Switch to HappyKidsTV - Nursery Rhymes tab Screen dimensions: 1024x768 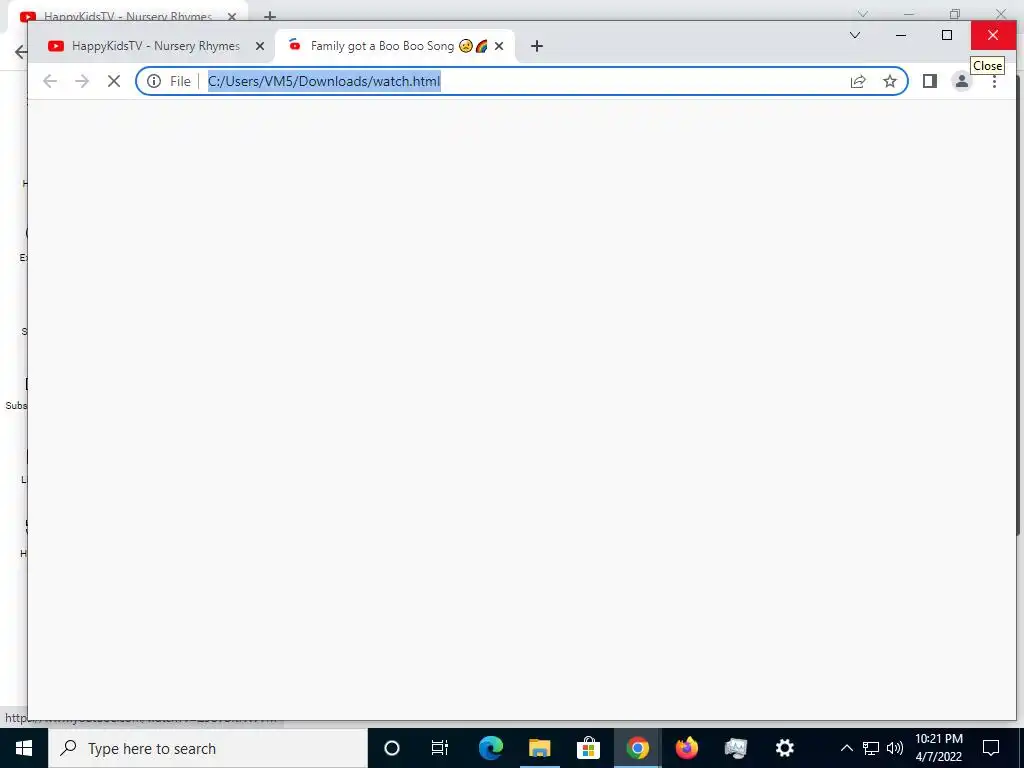(155, 46)
